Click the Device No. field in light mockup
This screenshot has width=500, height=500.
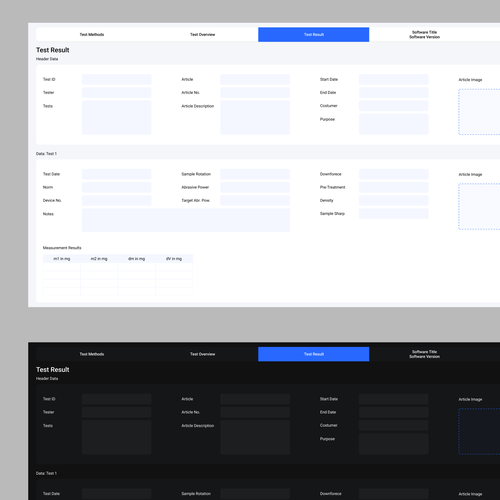(x=117, y=200)
